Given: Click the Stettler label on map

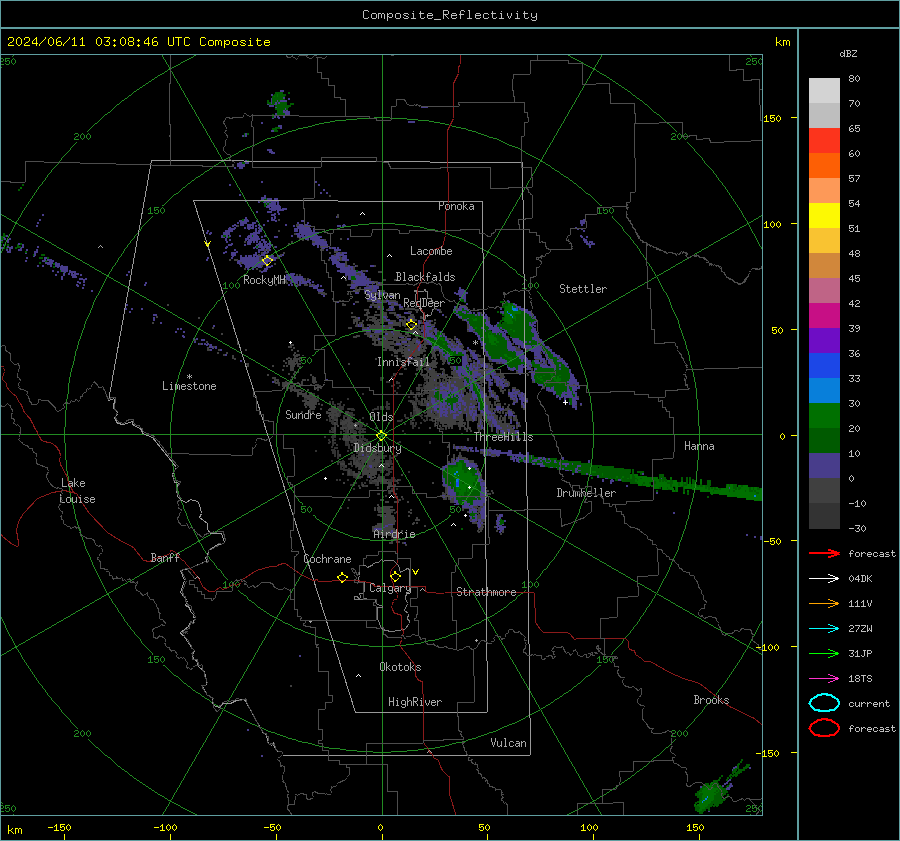Looking at the screenshot, I should [x=583, y=289].
